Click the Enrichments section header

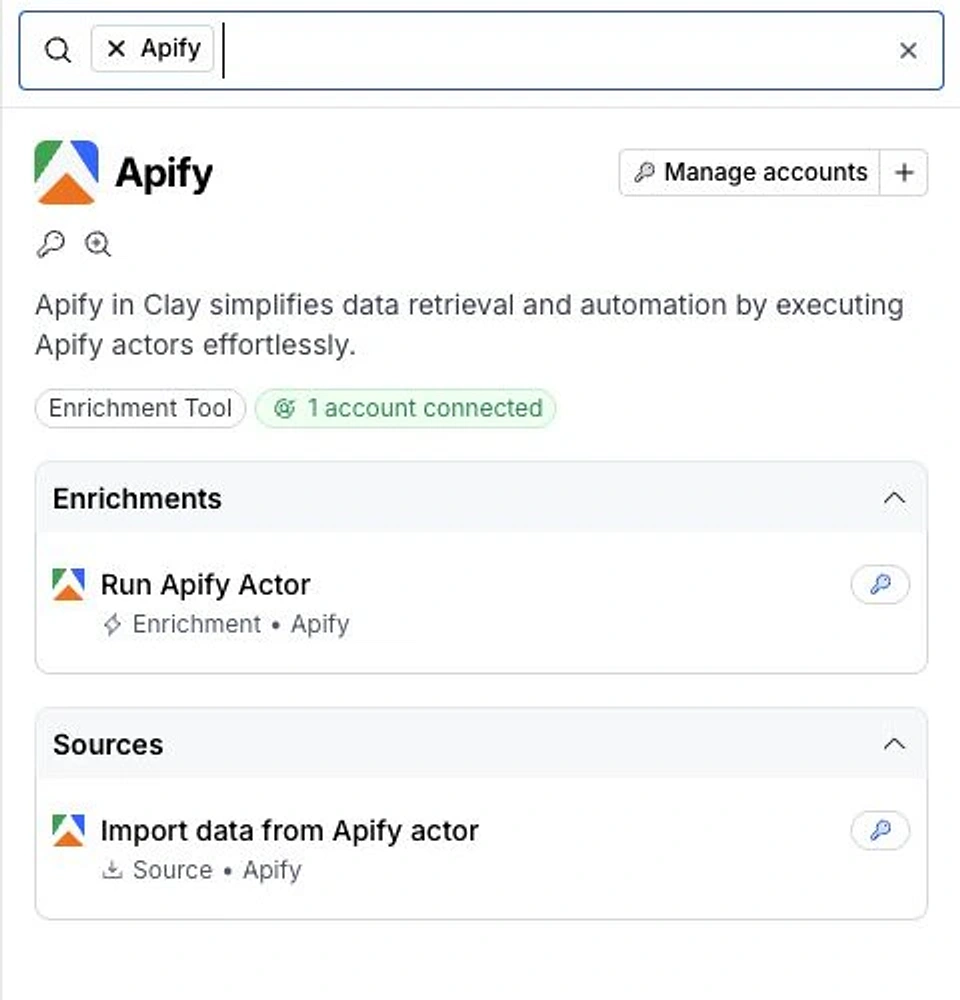(481, 498)
